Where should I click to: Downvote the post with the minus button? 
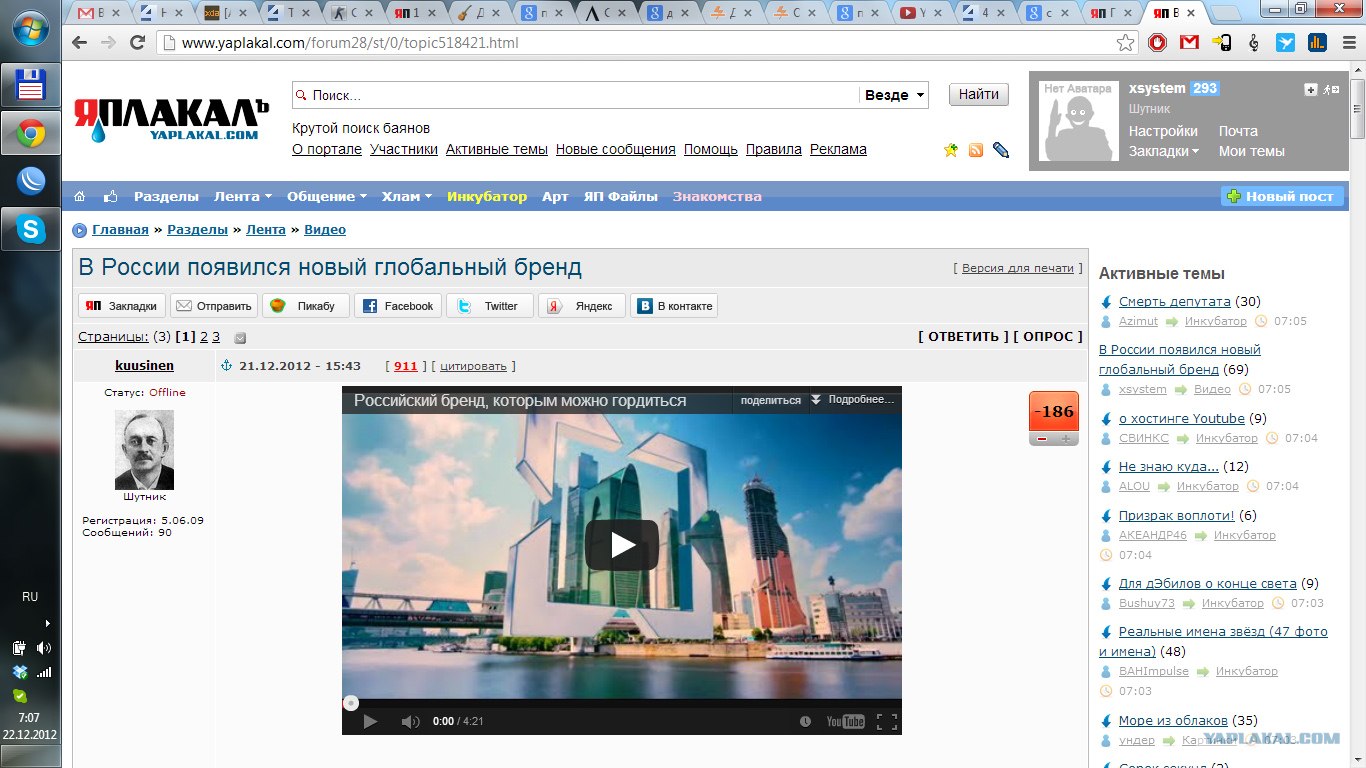1042,439
